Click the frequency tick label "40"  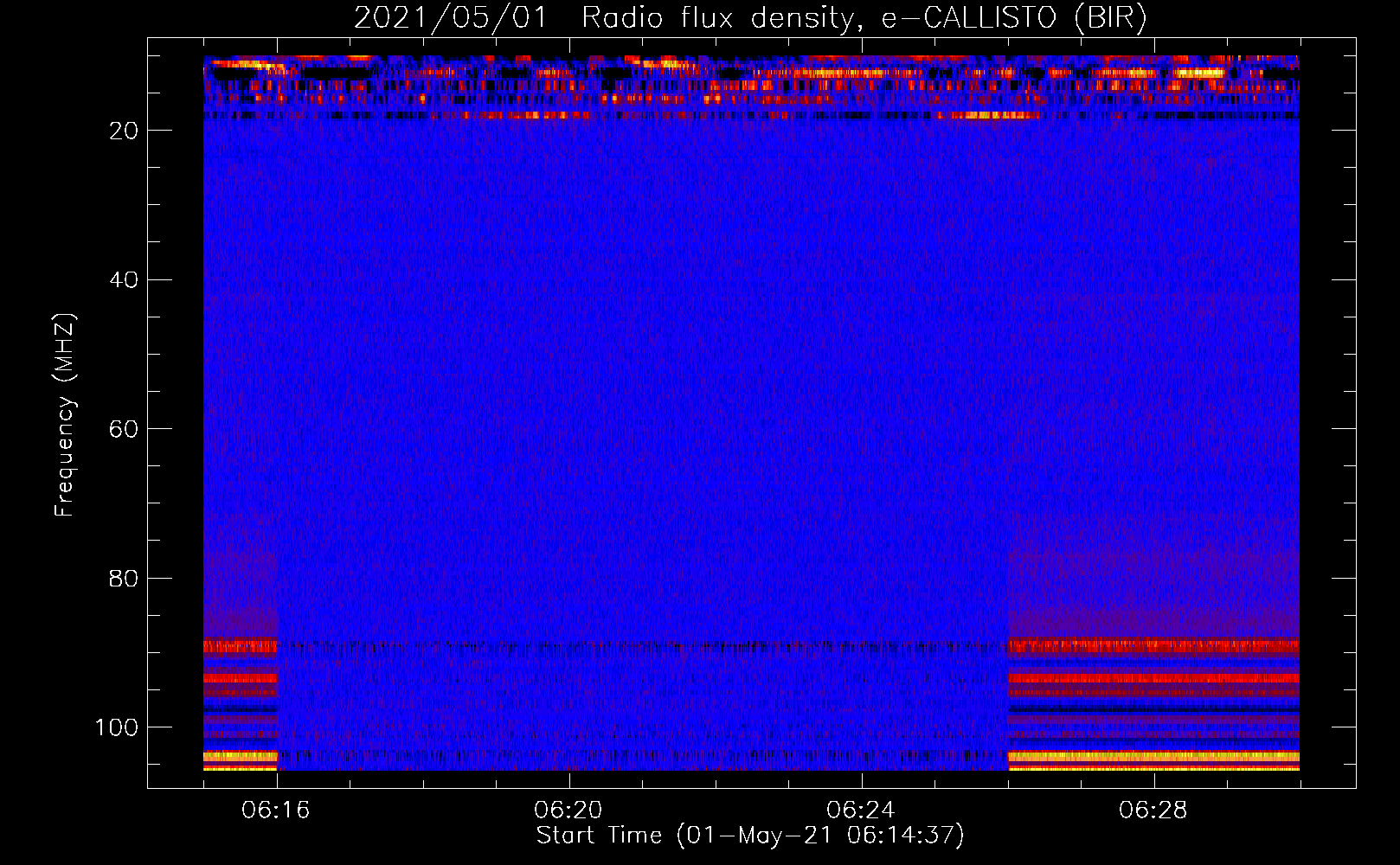[124, 280]
